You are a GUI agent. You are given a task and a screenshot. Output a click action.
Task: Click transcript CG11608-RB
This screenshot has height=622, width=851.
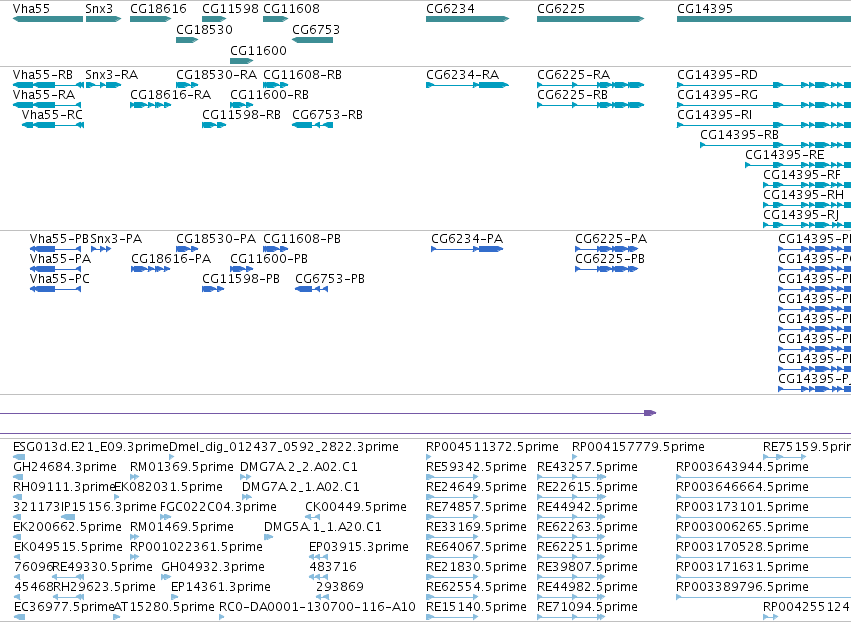(275, 85)
